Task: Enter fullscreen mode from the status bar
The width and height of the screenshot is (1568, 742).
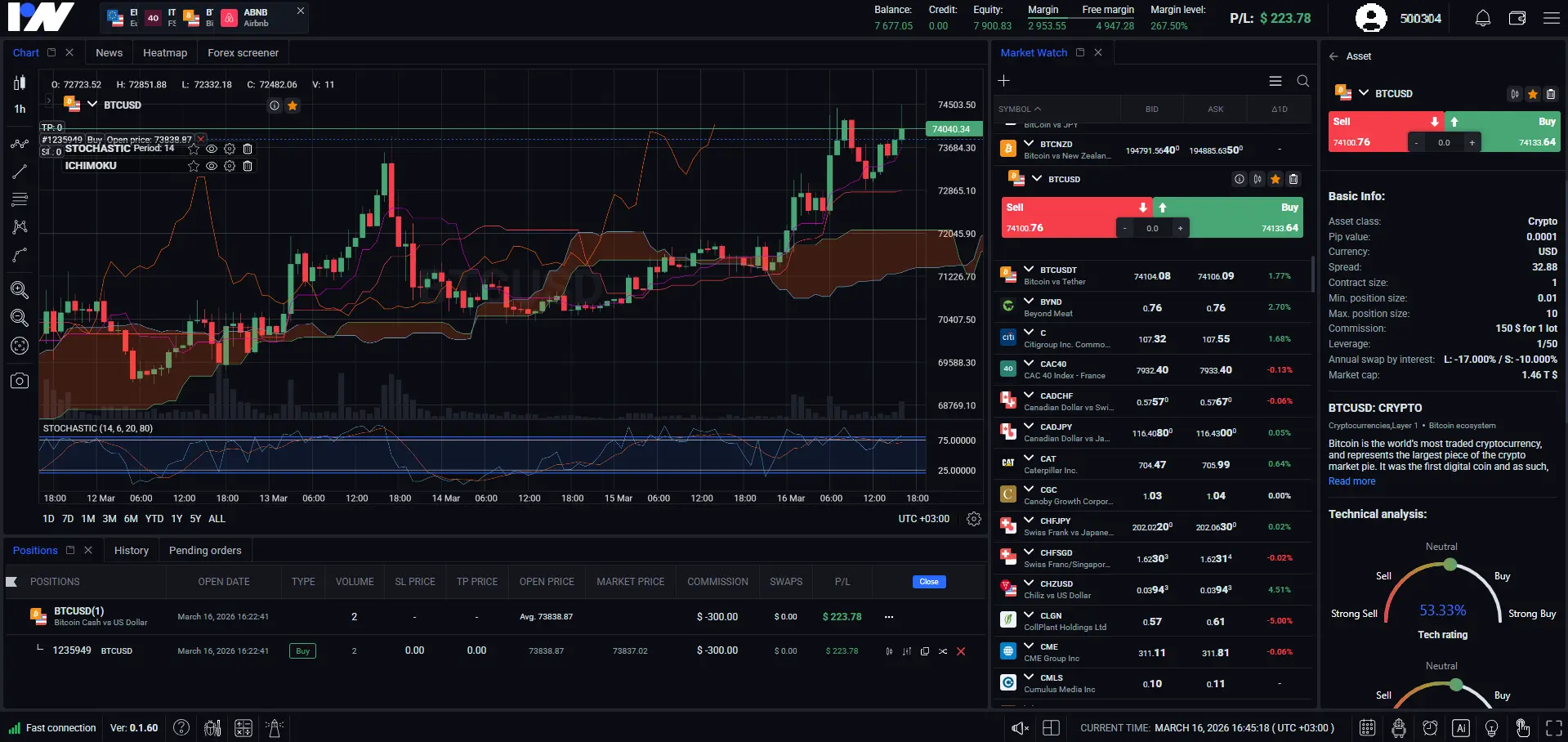Action: [1553, 727]
